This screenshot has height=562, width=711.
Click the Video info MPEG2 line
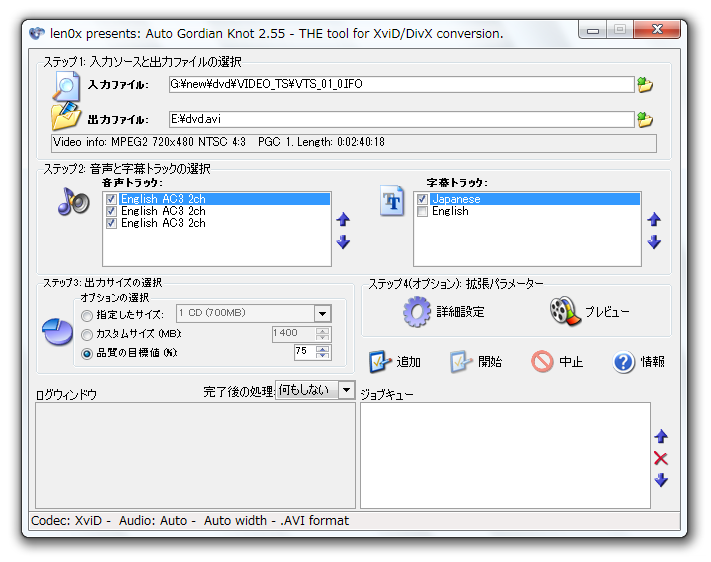pos(354,142)
